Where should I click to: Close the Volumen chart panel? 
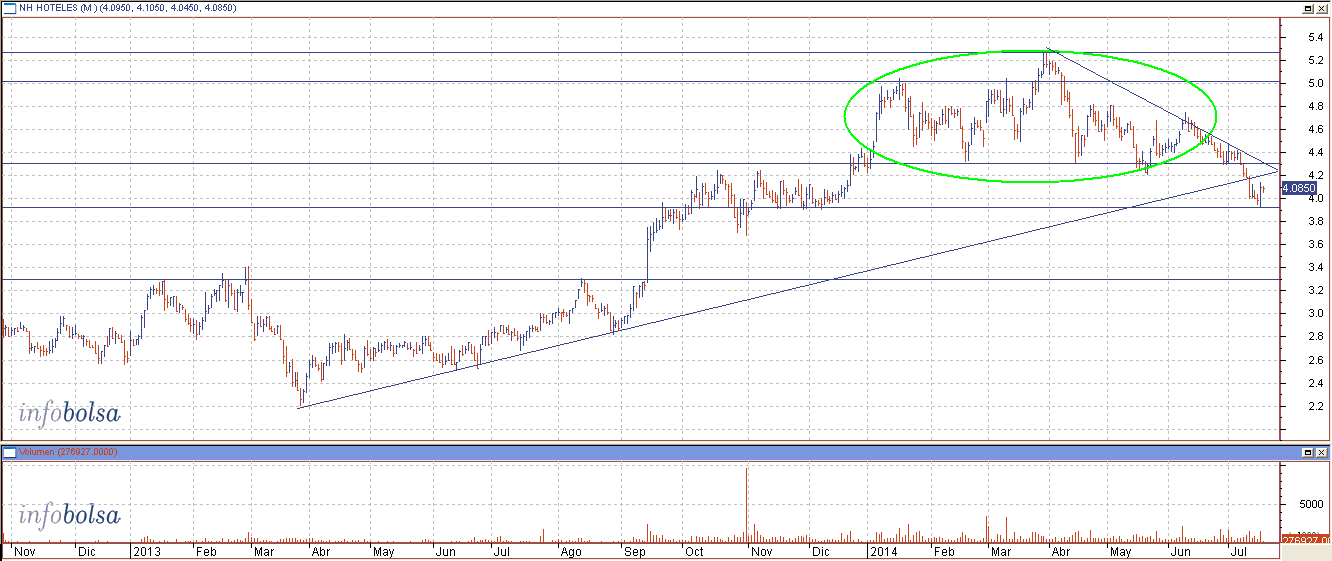1320,452
